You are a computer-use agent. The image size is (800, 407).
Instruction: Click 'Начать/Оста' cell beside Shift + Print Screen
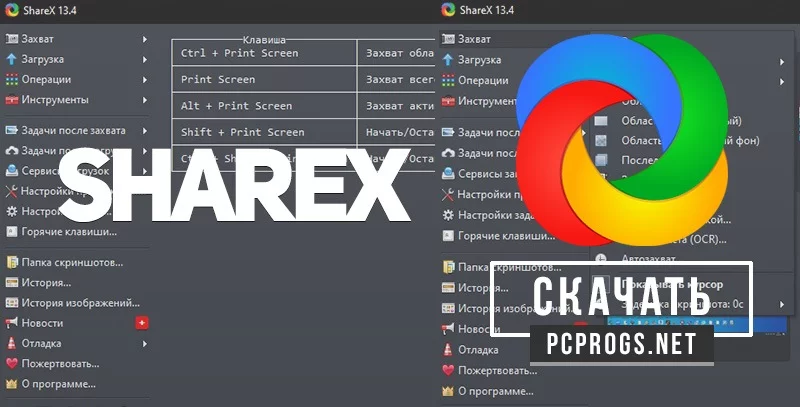tap(396, 132)
